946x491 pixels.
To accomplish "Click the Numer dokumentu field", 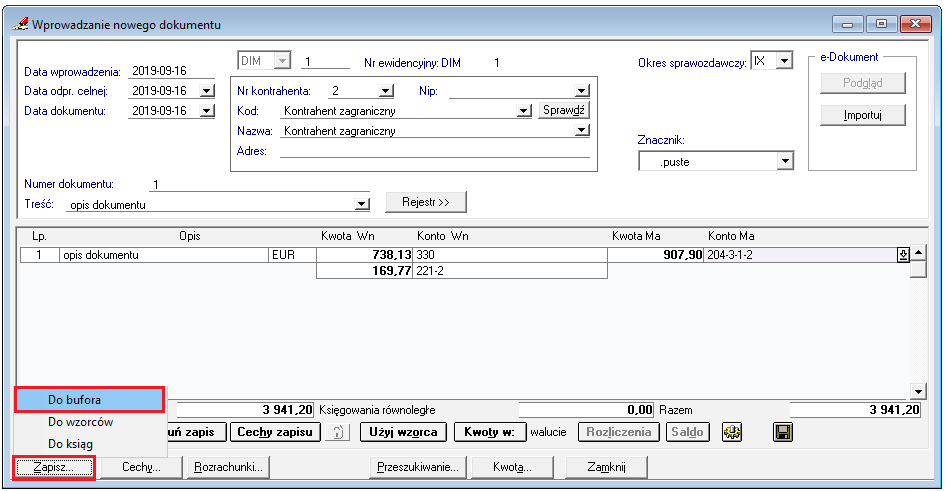I will coord(259,185).
